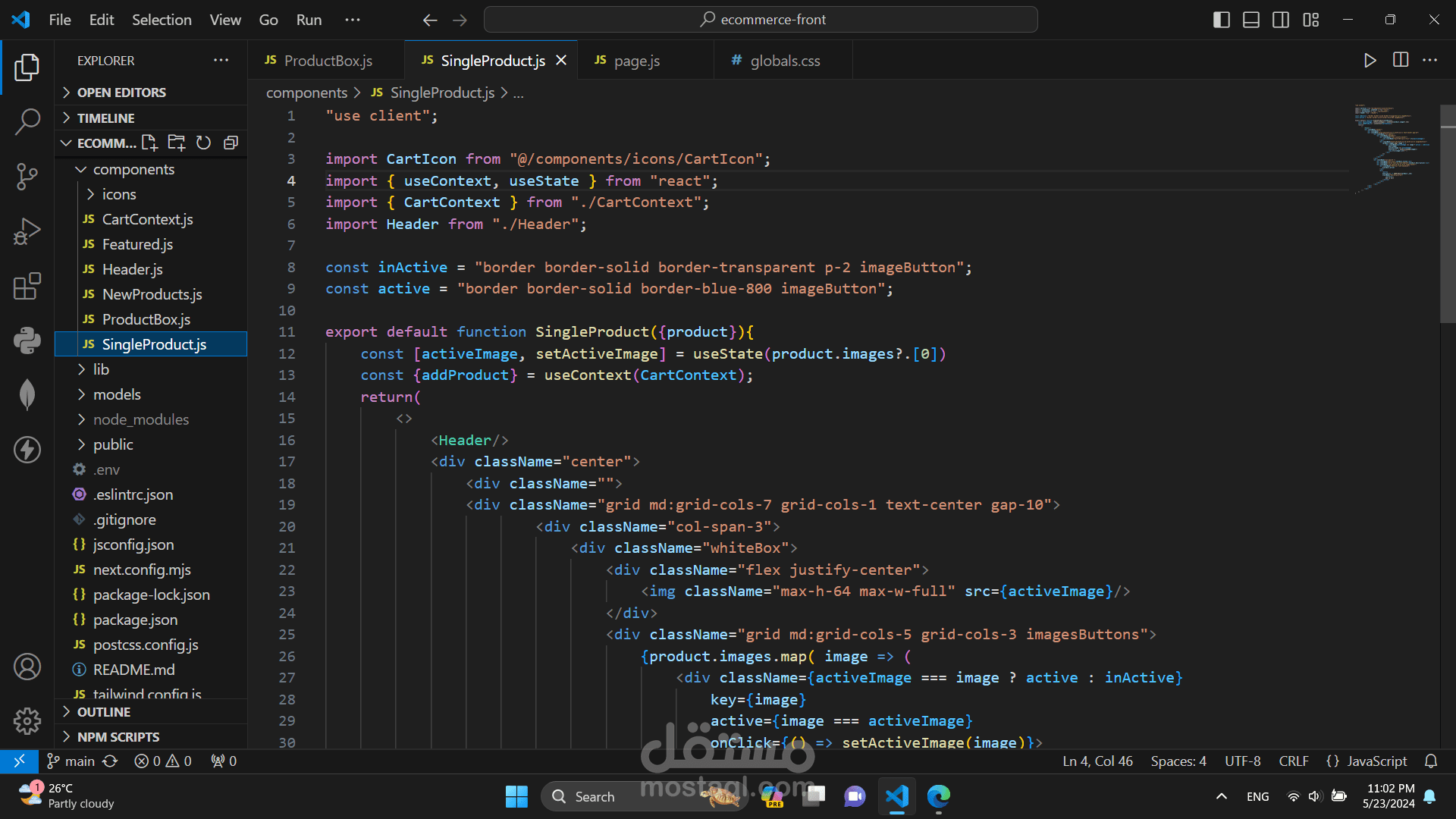Image resolution: width=1456 pixels, height=819 pixels.
Task: Open the Search view in activity bar
Action: pos(27,121)
